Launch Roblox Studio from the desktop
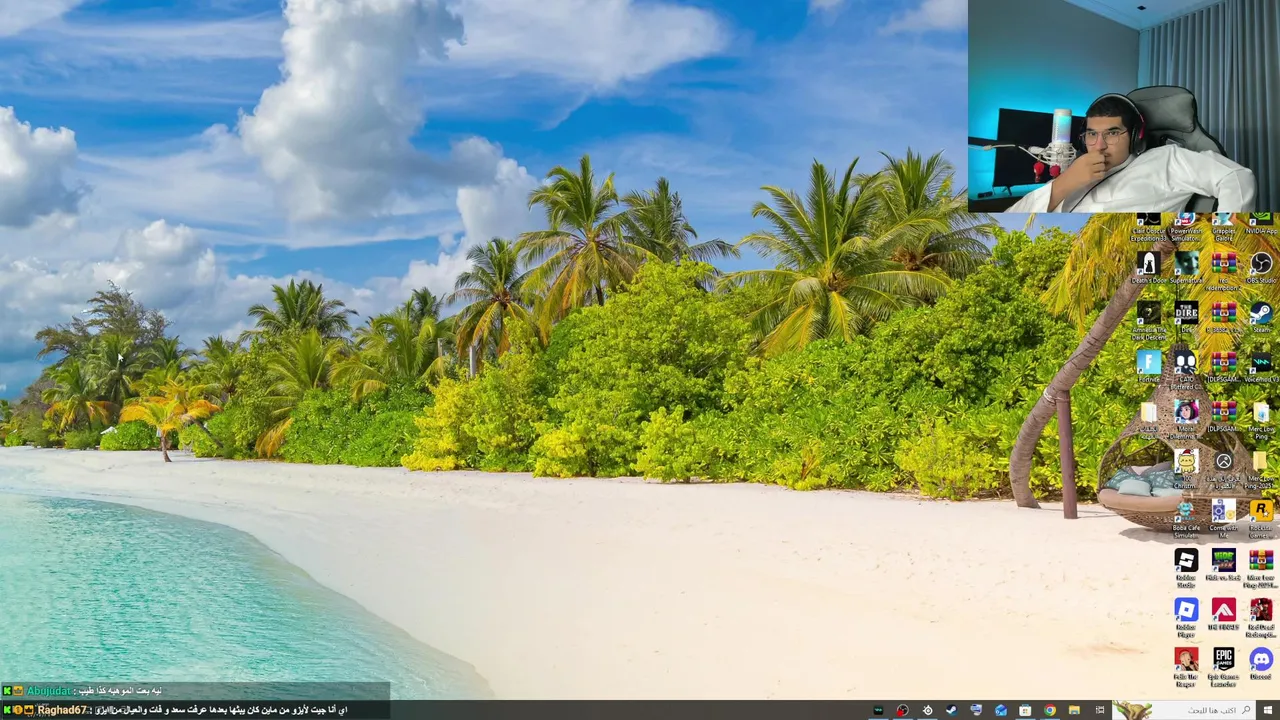Viewport: 1280px width, 720px height. coord(1186,567)
